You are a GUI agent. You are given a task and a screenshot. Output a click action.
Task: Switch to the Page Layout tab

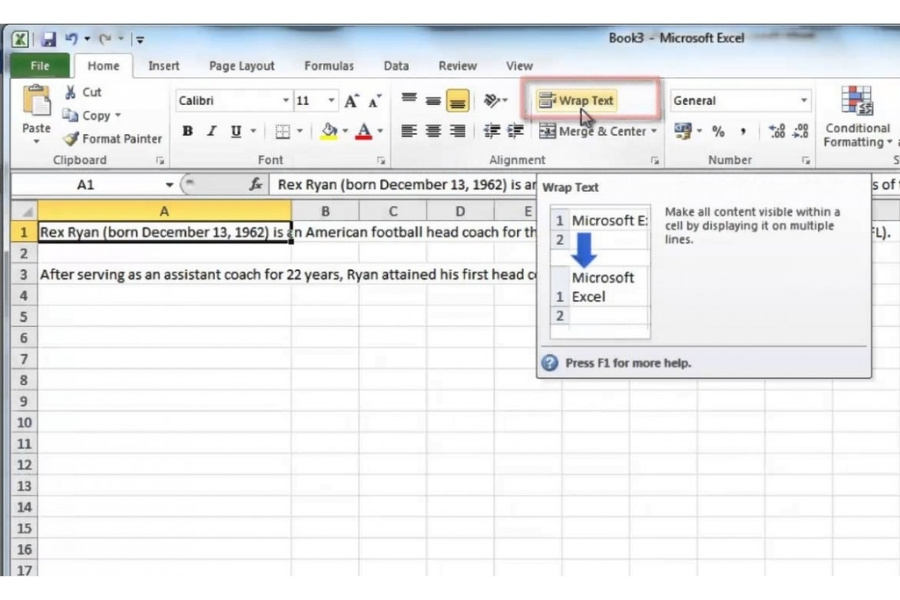point(241,66)
